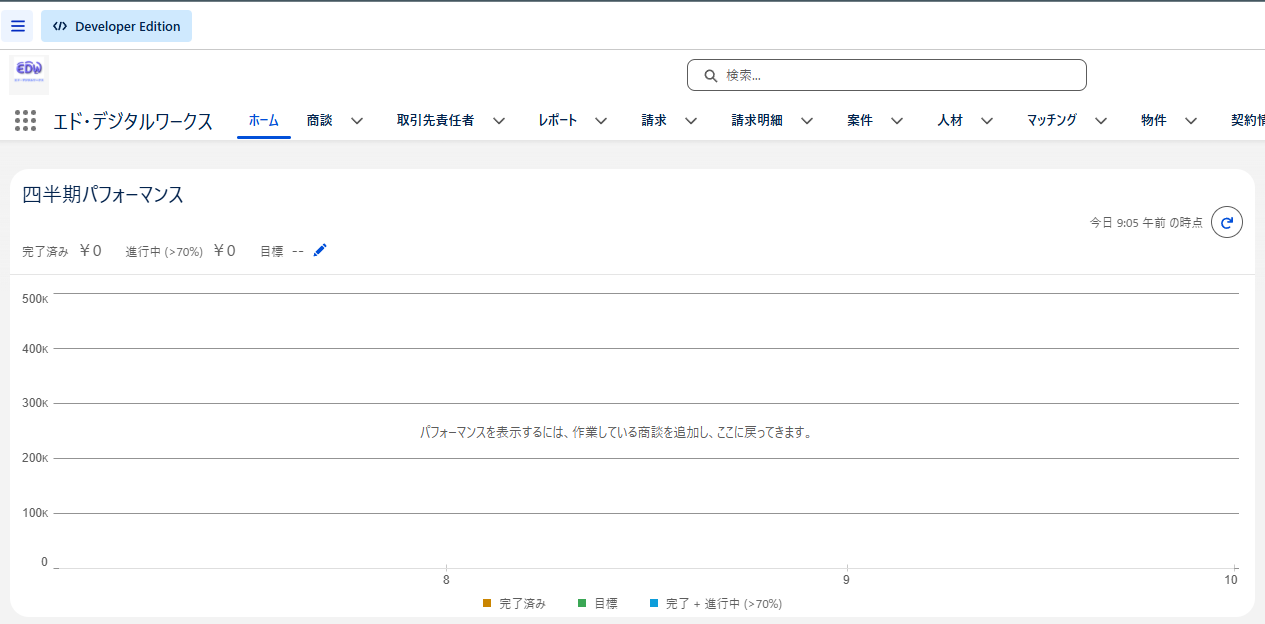Expand the 案件 dropdown chevron
This screenshot has height=624, width=1265.
[x=897, y=121]
